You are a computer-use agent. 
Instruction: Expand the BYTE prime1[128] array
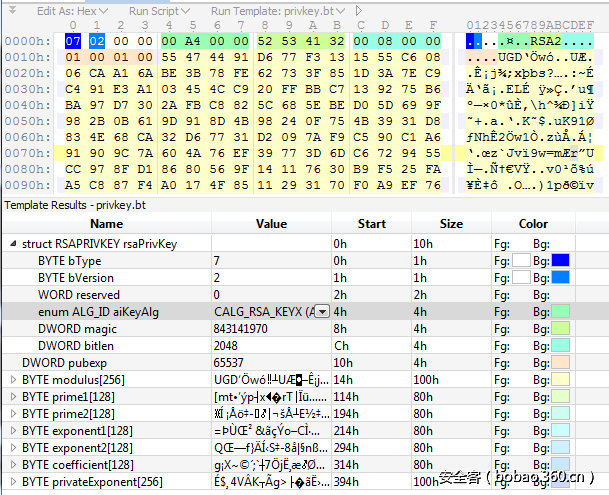tap(12, 396)
